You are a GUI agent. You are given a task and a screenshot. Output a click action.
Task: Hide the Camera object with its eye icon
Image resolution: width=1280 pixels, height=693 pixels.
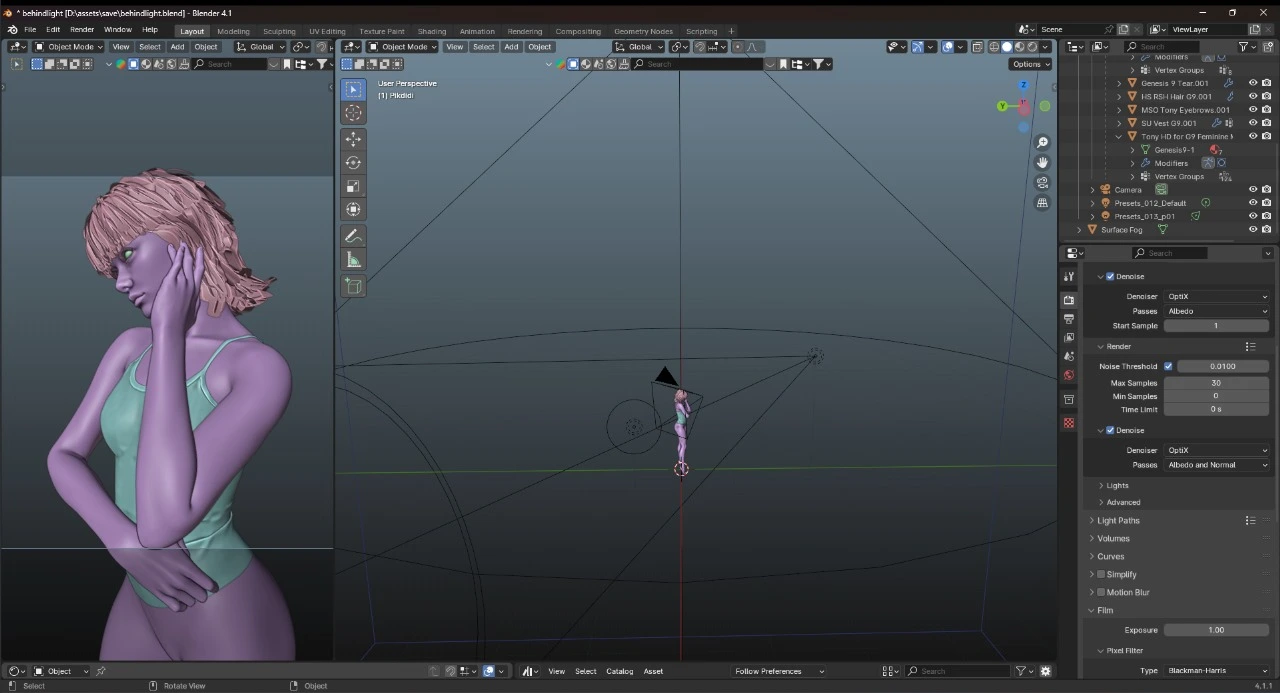click(x=1253, y=189)
